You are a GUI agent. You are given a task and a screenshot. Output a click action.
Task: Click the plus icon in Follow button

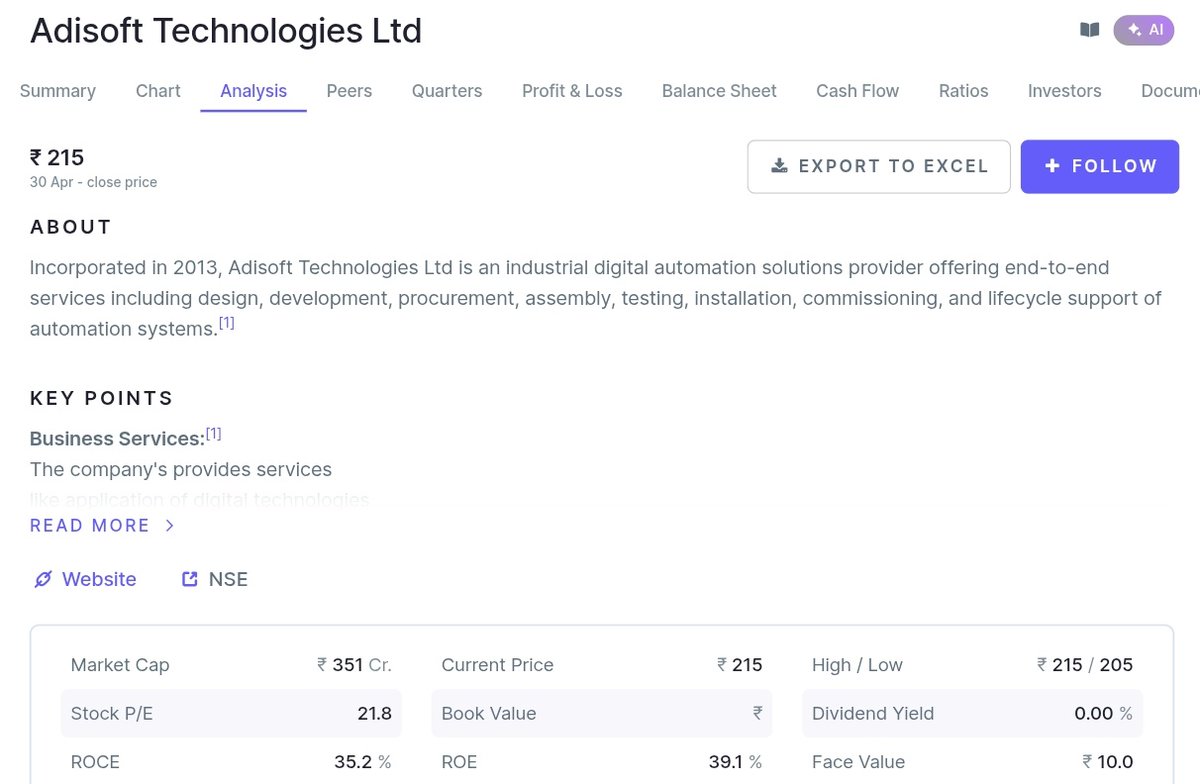click(x=1052, y=166)
